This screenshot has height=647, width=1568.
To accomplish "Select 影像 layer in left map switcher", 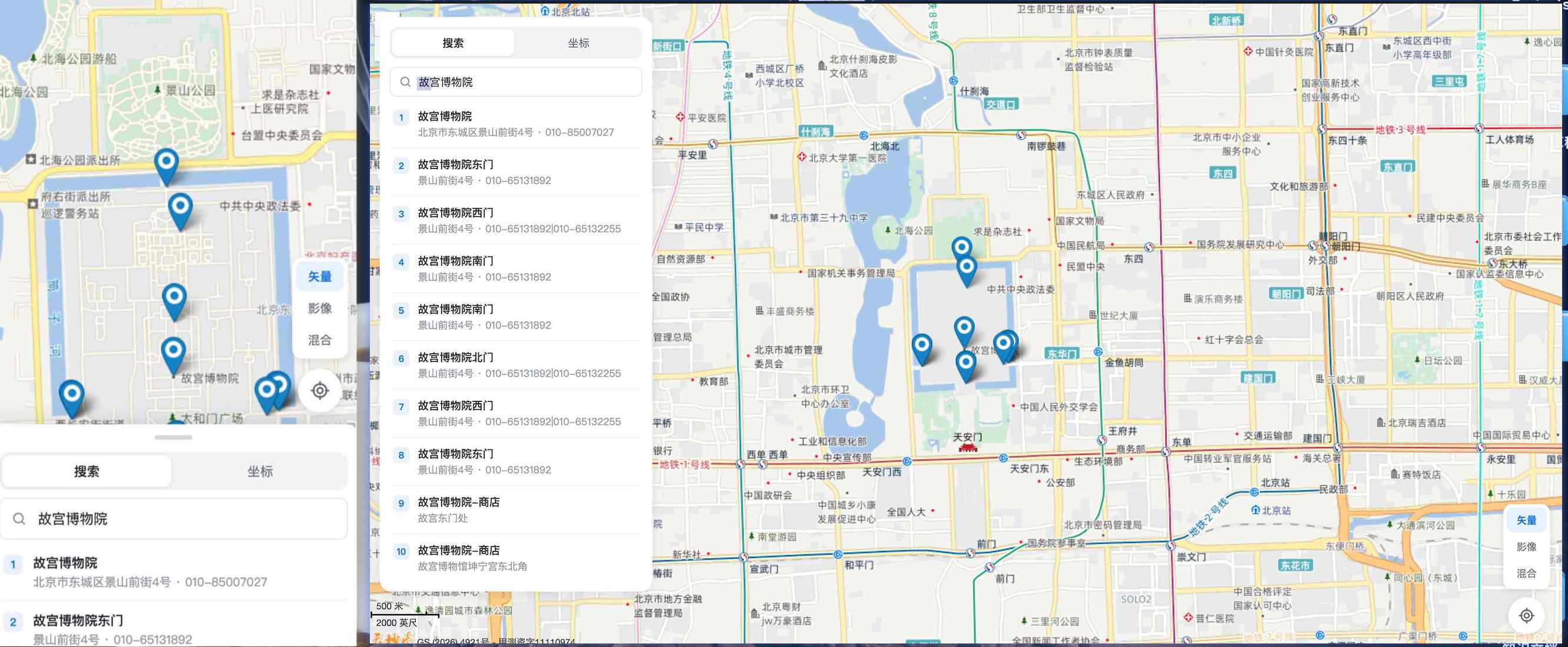I will pos(320,309).
